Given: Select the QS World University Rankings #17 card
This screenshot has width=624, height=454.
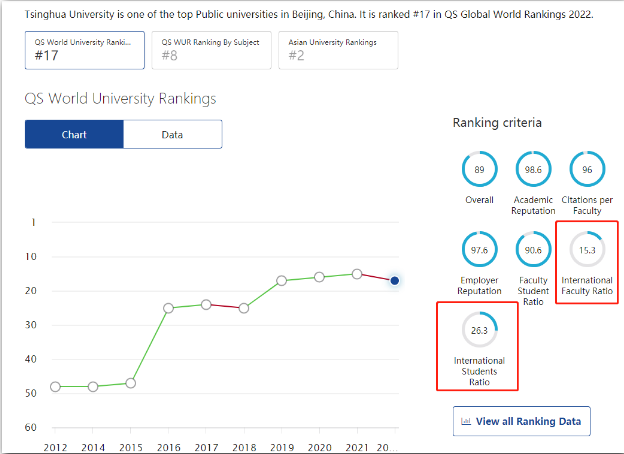Looking at the screenshot, I should click(x=85, y=50).
